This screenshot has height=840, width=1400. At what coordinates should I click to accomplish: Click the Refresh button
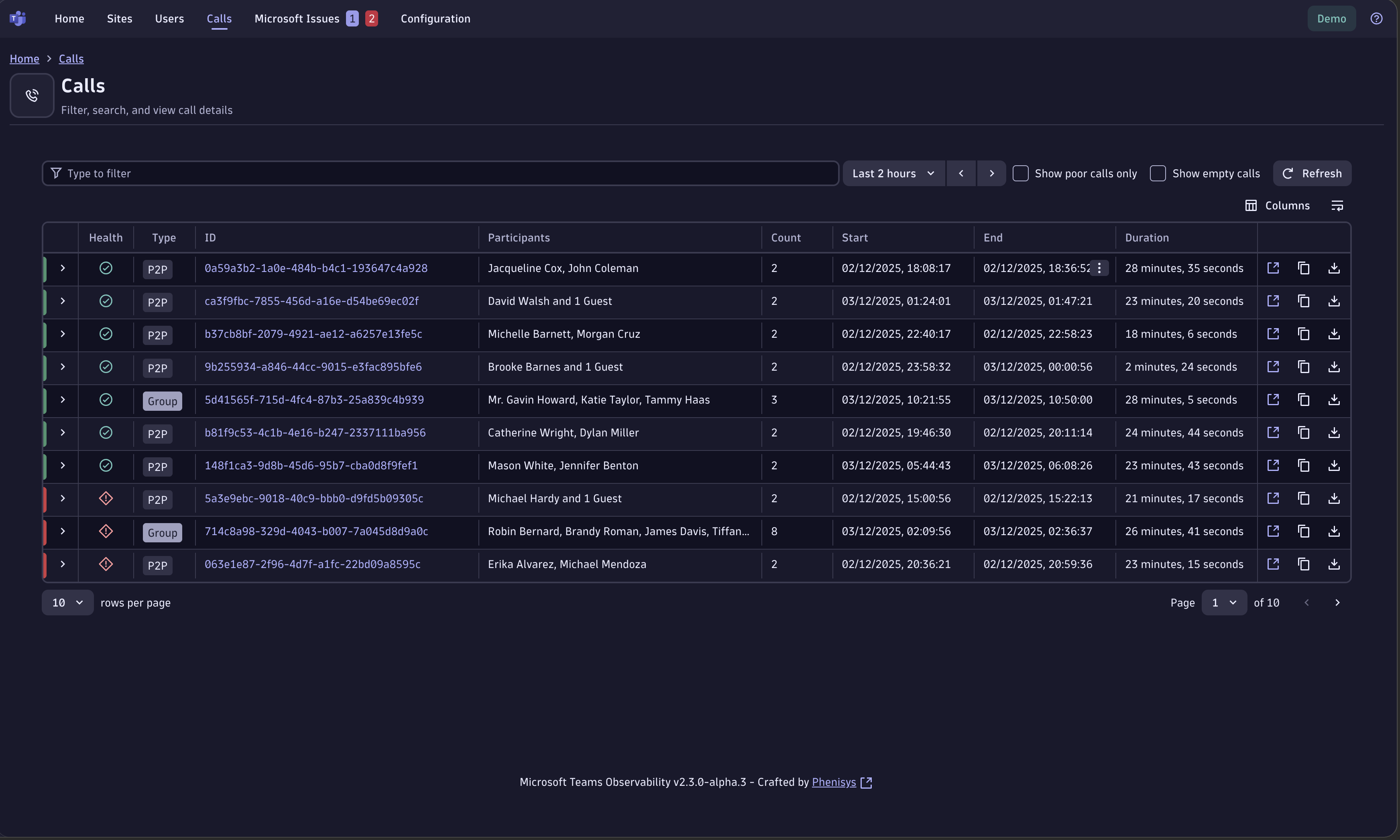(1312, 173)
